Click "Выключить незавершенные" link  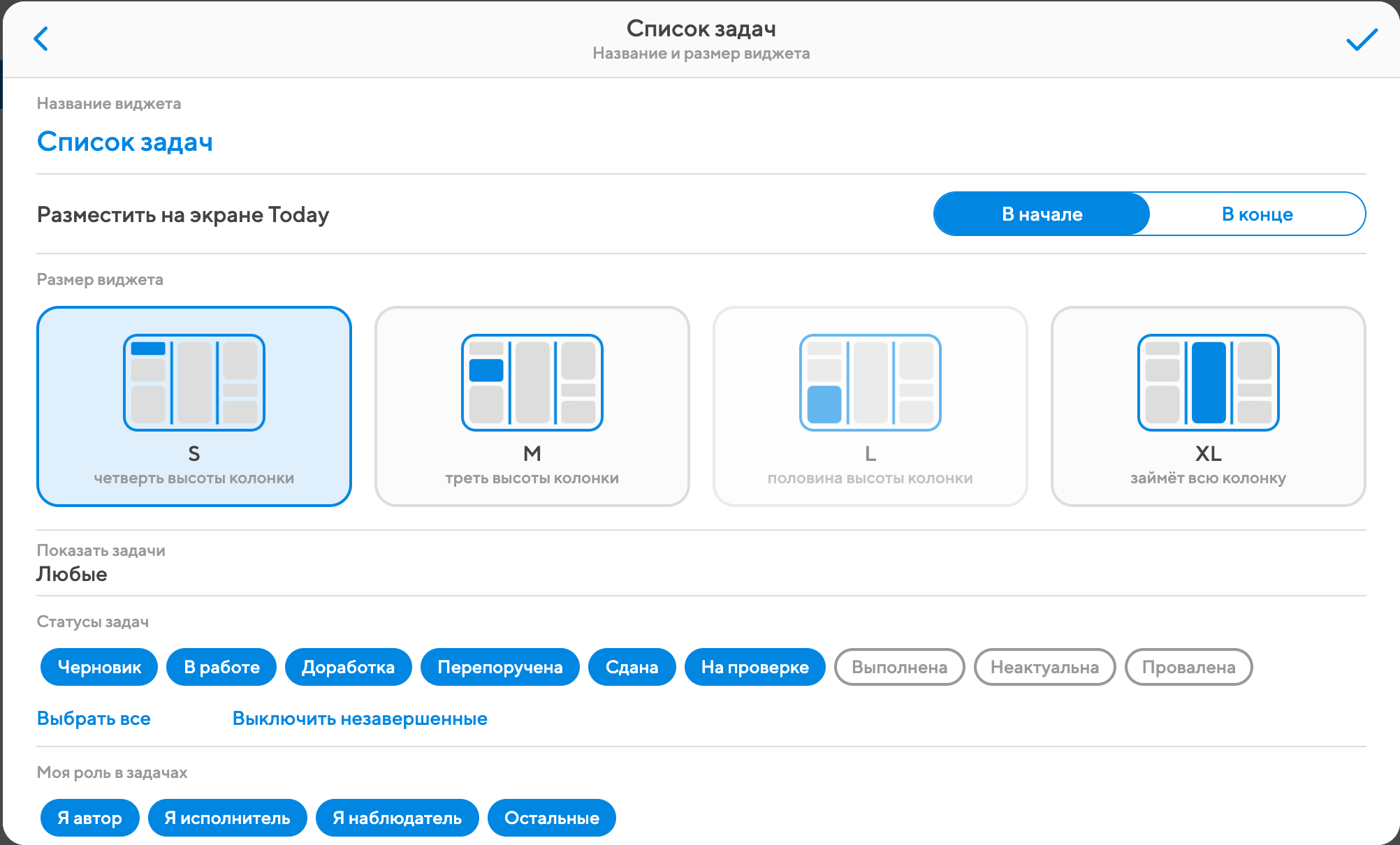(360, 719)
